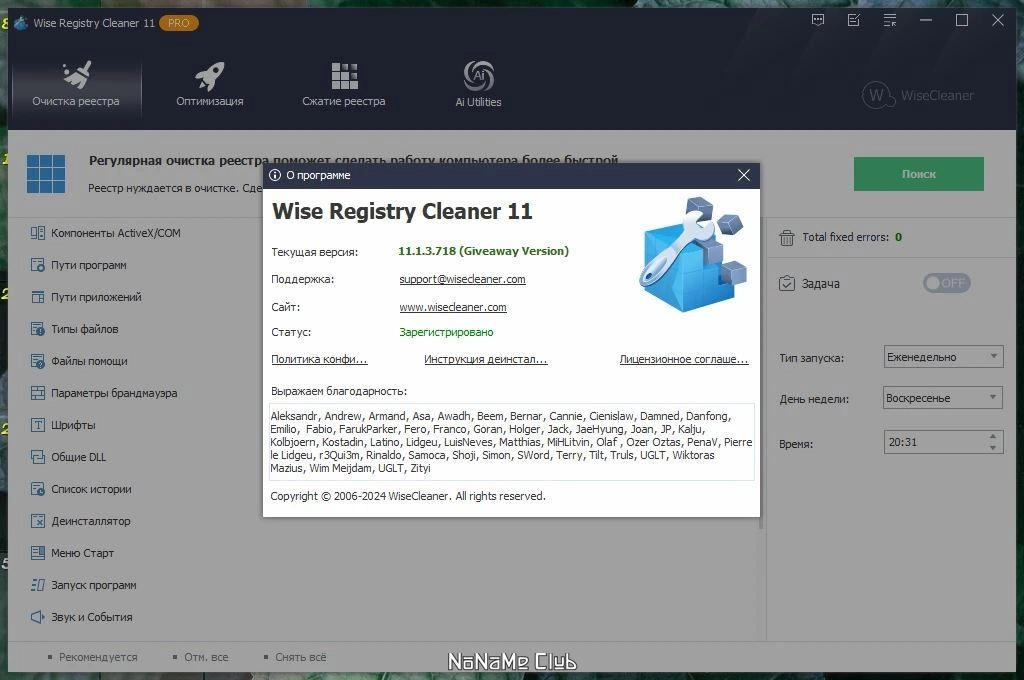Select the Типы файлов icon
This screenshot has width=1024, height=680.
[38, 329]
